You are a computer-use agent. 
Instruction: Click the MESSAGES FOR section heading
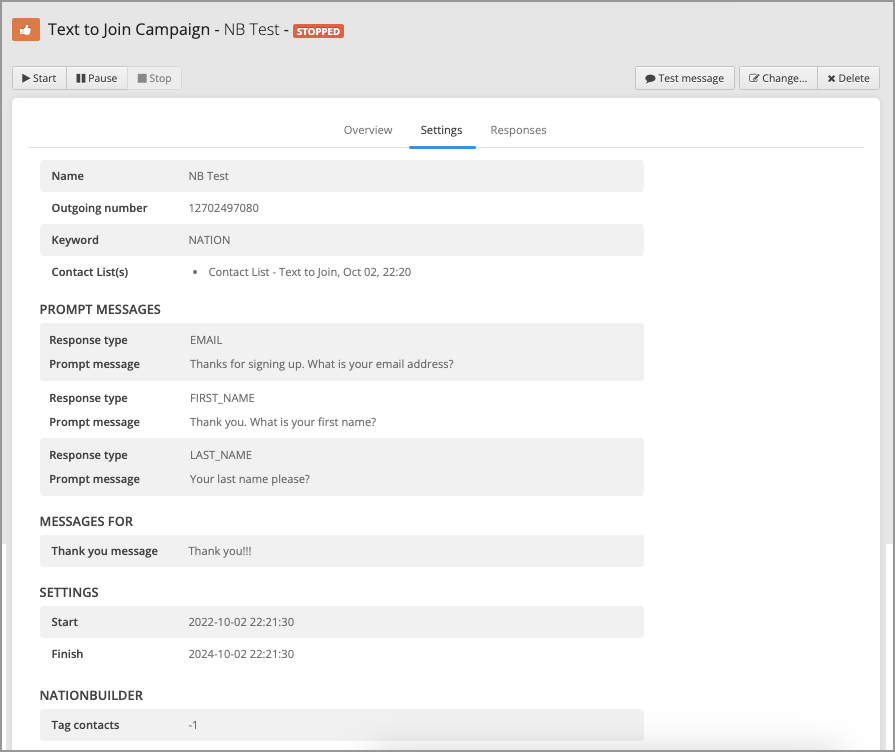(86, 521)
